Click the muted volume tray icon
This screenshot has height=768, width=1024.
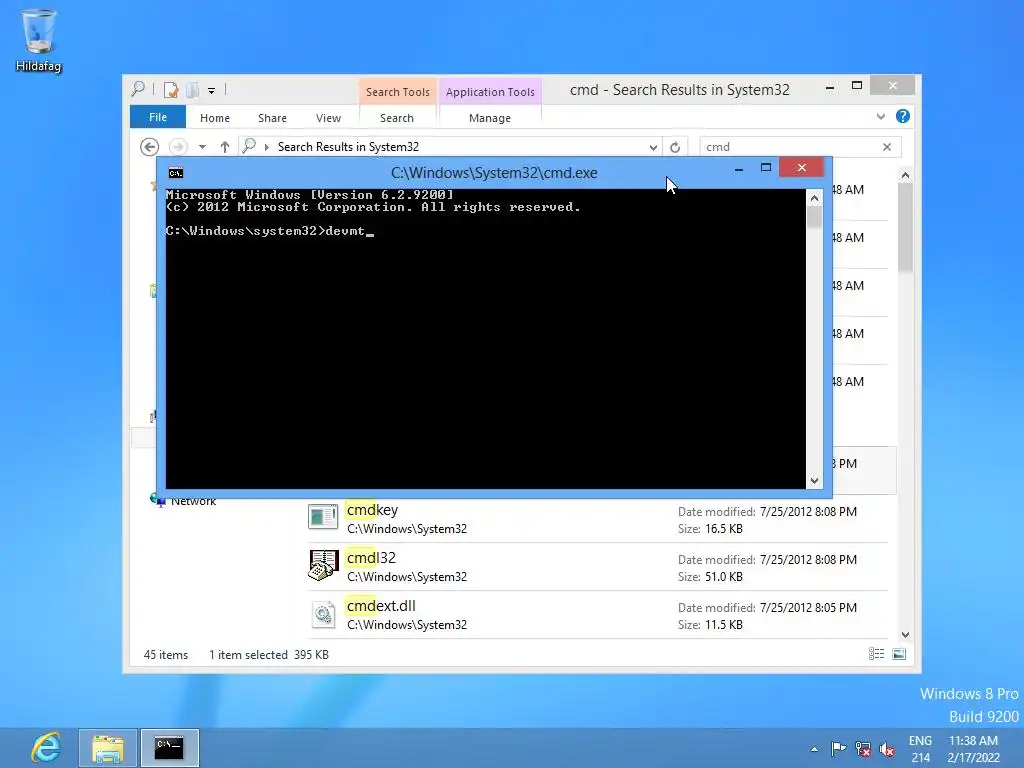click(886, 749)
